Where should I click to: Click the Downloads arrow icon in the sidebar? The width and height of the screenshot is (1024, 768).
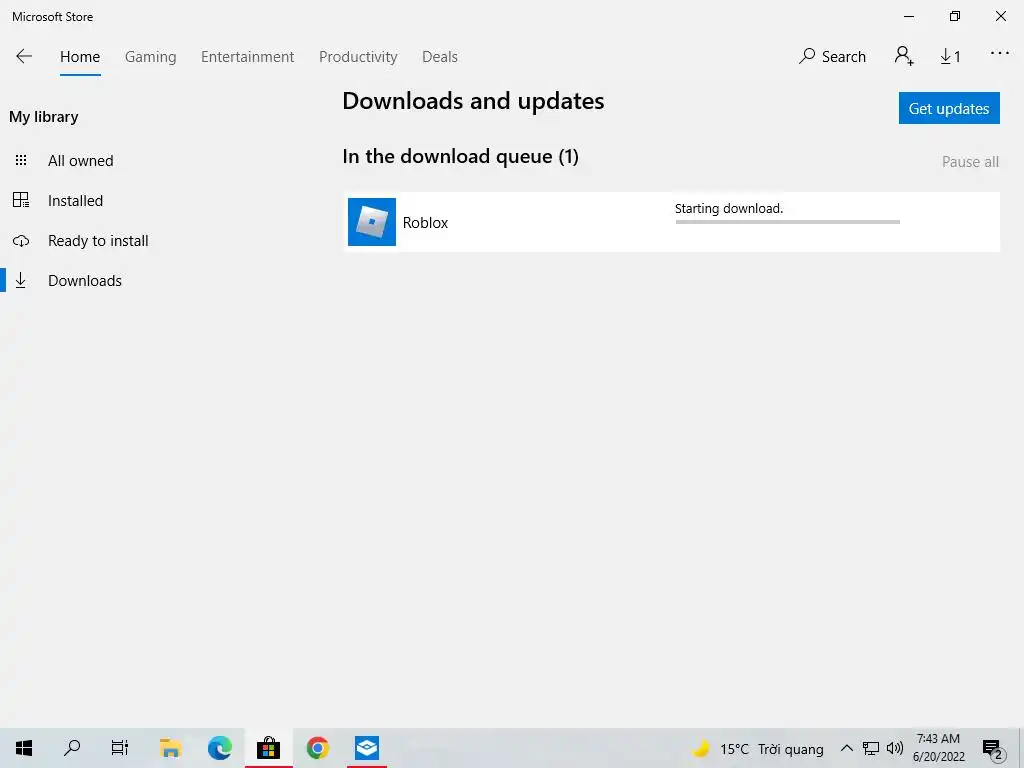click(x=21, y=280)
